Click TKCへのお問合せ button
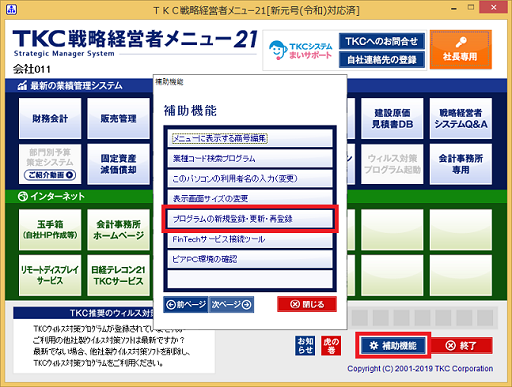512x387 pixels. click(x=382, y=41)
